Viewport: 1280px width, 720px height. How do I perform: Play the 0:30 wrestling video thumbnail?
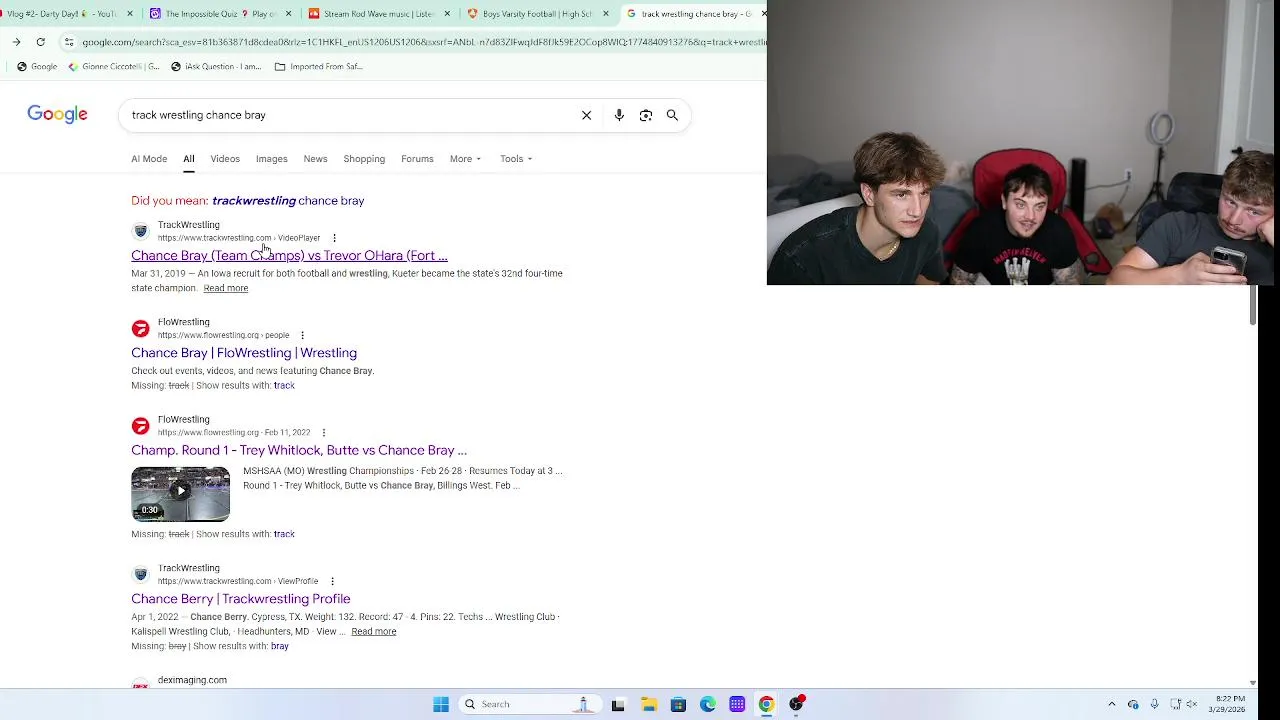click(x=180, y=494)
